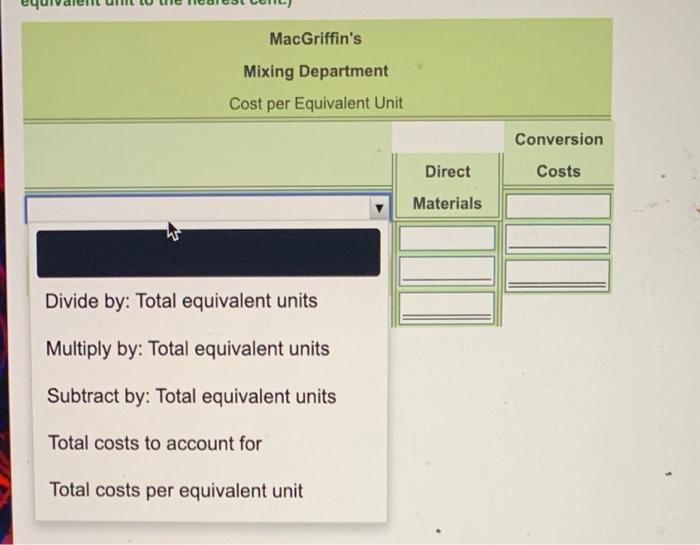Click the single-underlined Direct Materials input box
The height and width of the screenshot is (545, 700).
447,271
